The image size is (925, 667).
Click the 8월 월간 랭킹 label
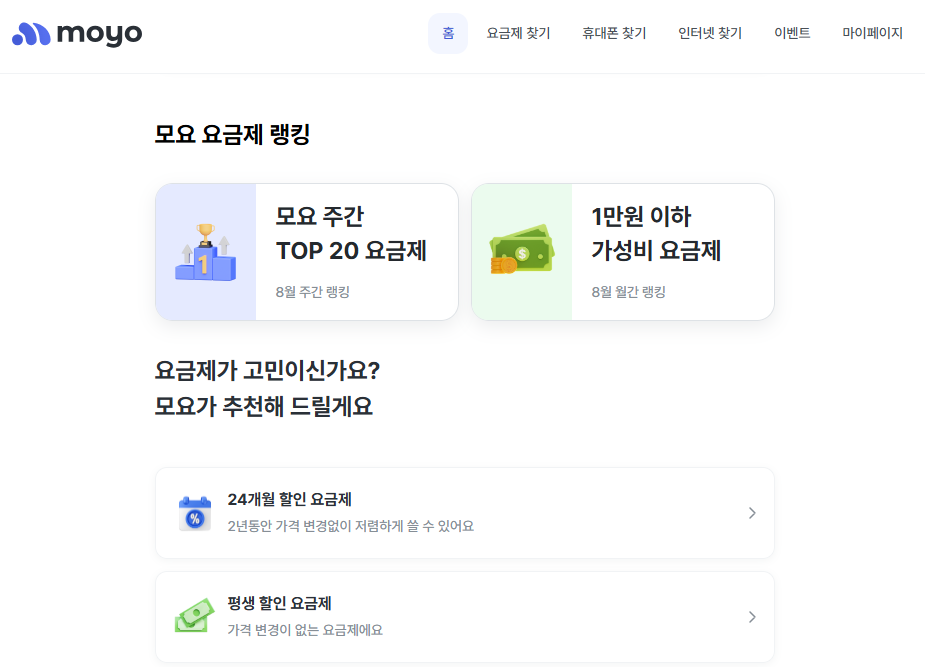627,291
